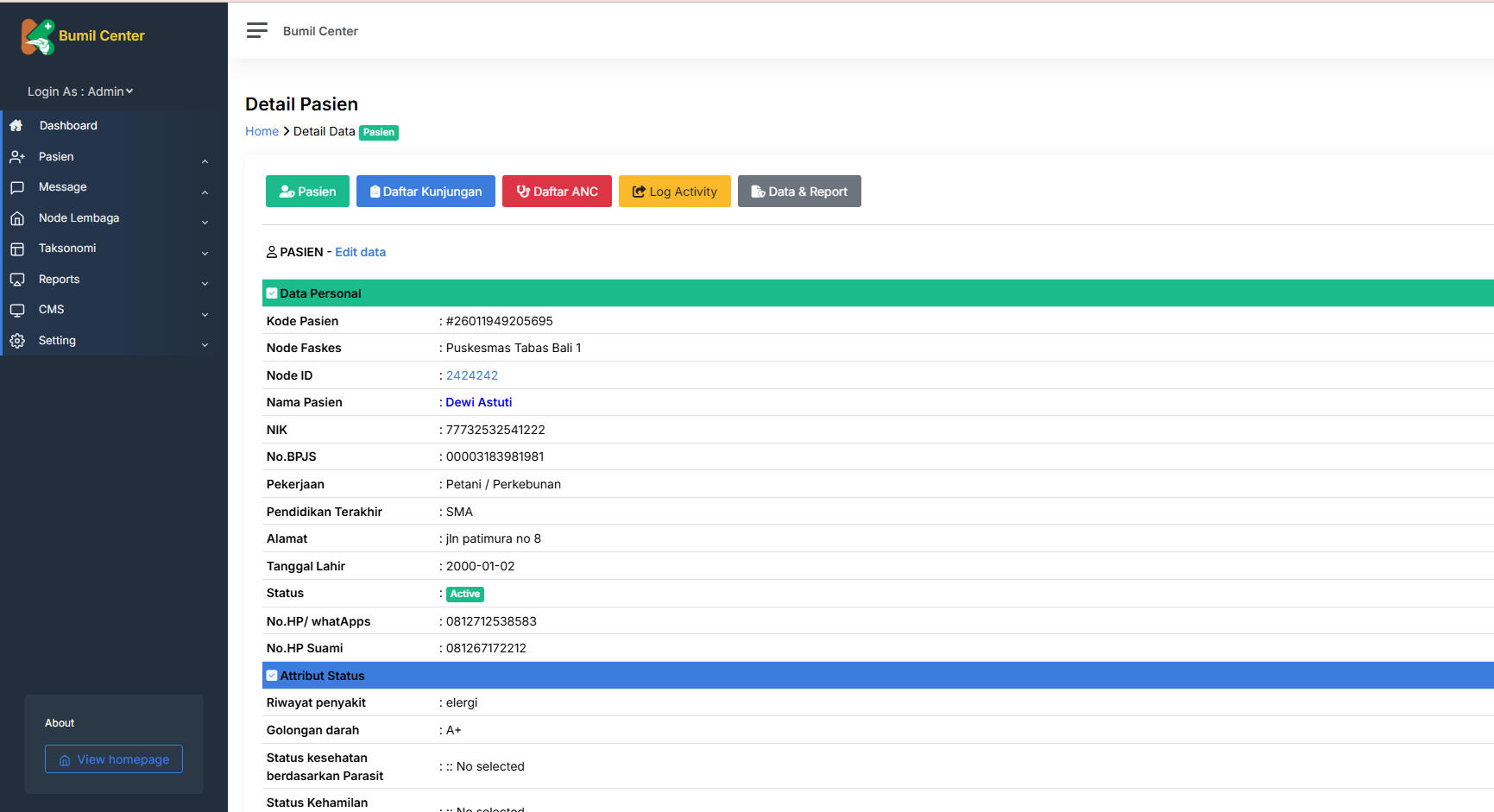Click the View homepage button

(x=113, y=758)
